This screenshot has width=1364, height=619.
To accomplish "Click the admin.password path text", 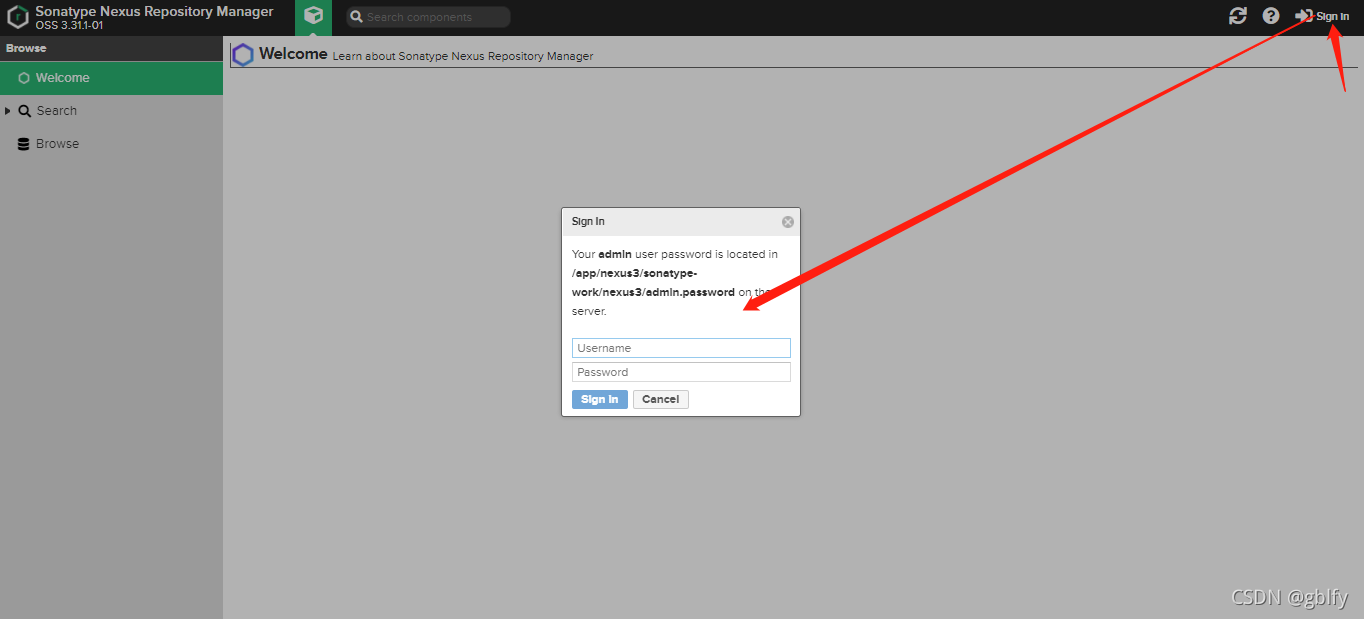I will [x=653, y=282].
